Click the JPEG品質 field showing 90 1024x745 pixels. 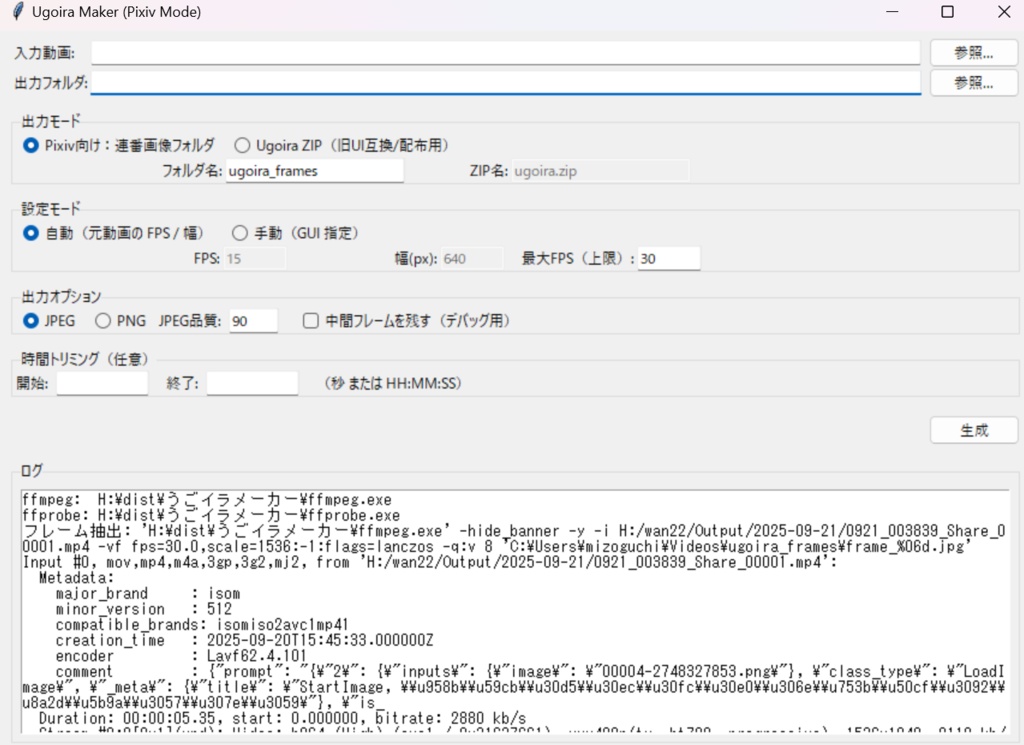tap(253, 321)
